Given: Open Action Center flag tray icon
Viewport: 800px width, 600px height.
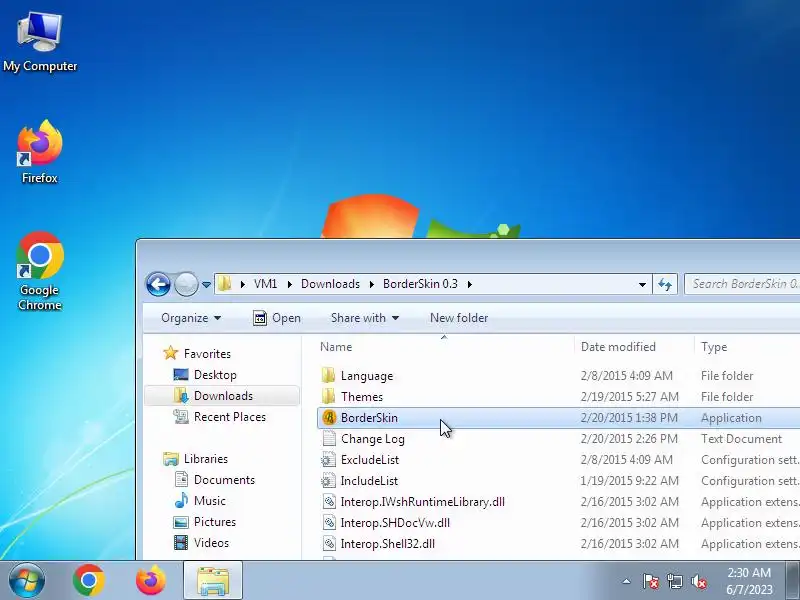Looking at the screenshot, I should [x=651, y=581].
